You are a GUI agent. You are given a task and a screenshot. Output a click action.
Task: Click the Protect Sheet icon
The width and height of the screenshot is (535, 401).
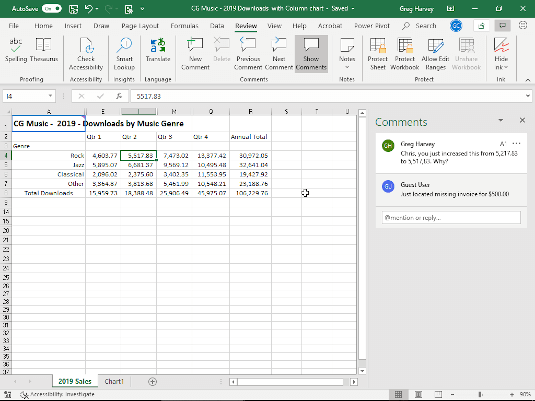click(378, 54)
